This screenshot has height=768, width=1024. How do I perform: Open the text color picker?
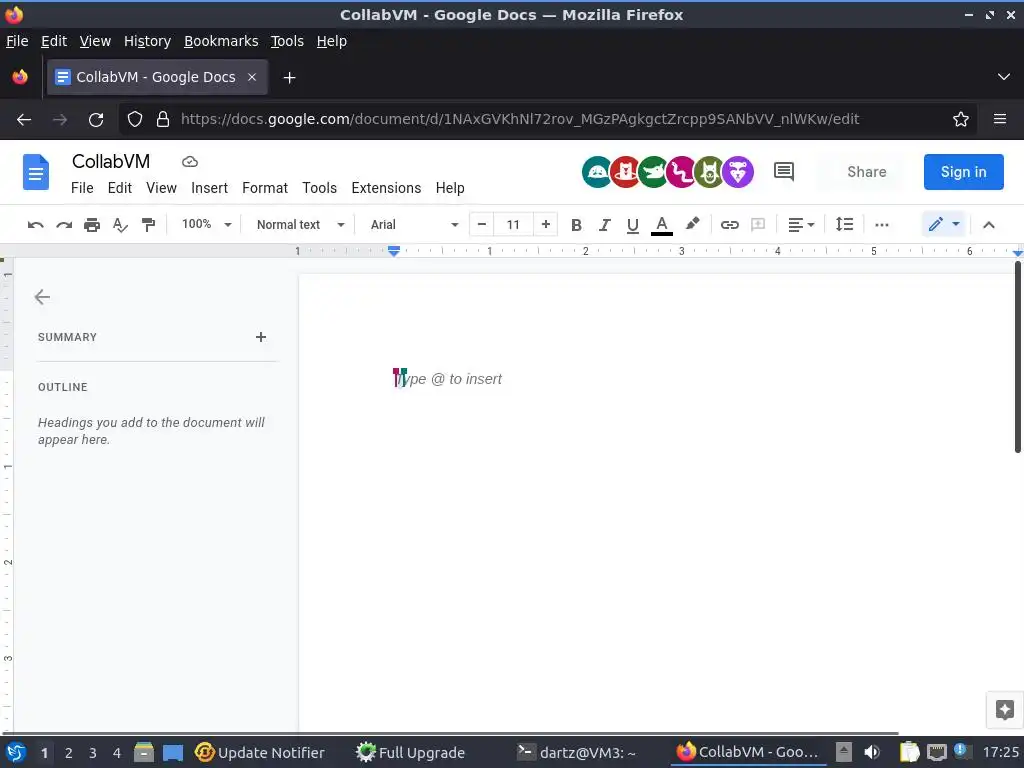(662, 225)
